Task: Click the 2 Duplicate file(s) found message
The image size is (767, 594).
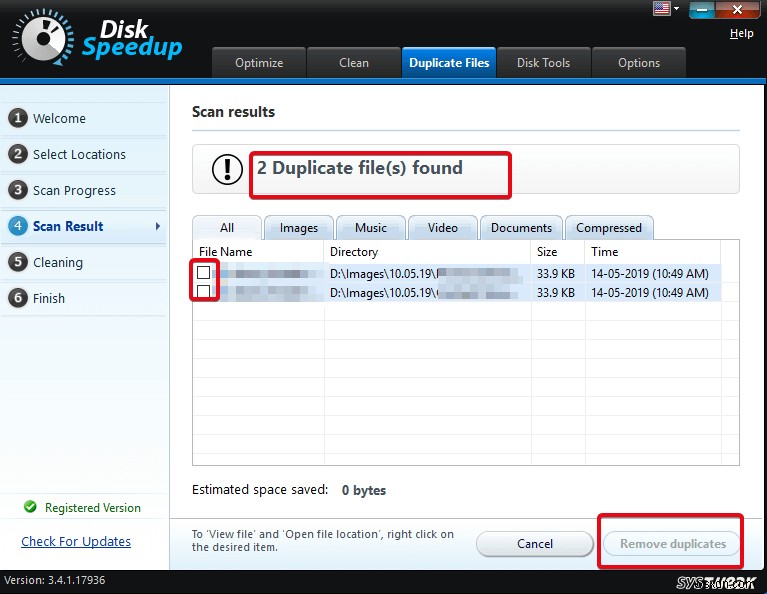Action: pyautogui.click(x=360, y=168)
